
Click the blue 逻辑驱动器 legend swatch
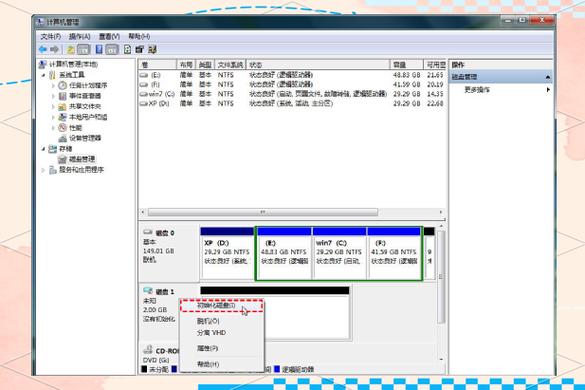coord(276,369)
